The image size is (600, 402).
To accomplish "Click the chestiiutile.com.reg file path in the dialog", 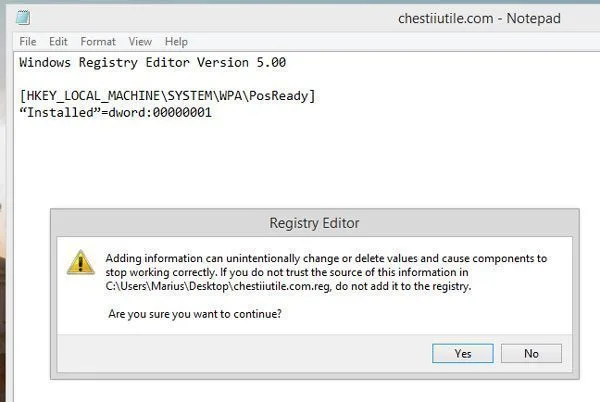I will pyautogui.click(x=218, y=286).
